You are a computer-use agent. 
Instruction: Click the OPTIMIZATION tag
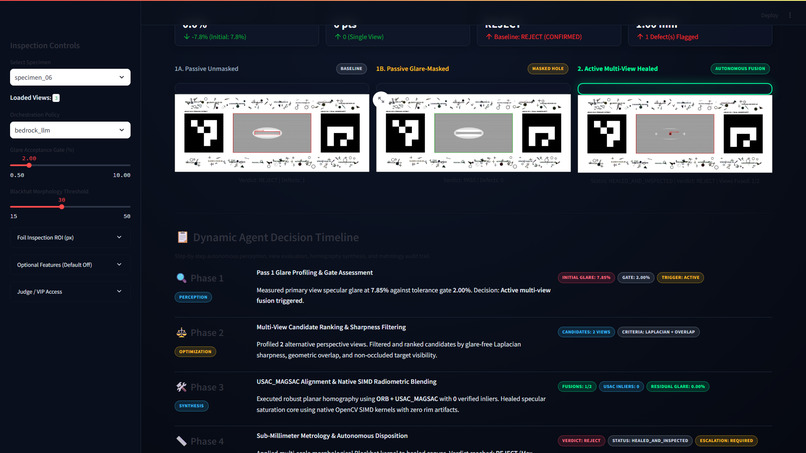(x=195, y=352)
